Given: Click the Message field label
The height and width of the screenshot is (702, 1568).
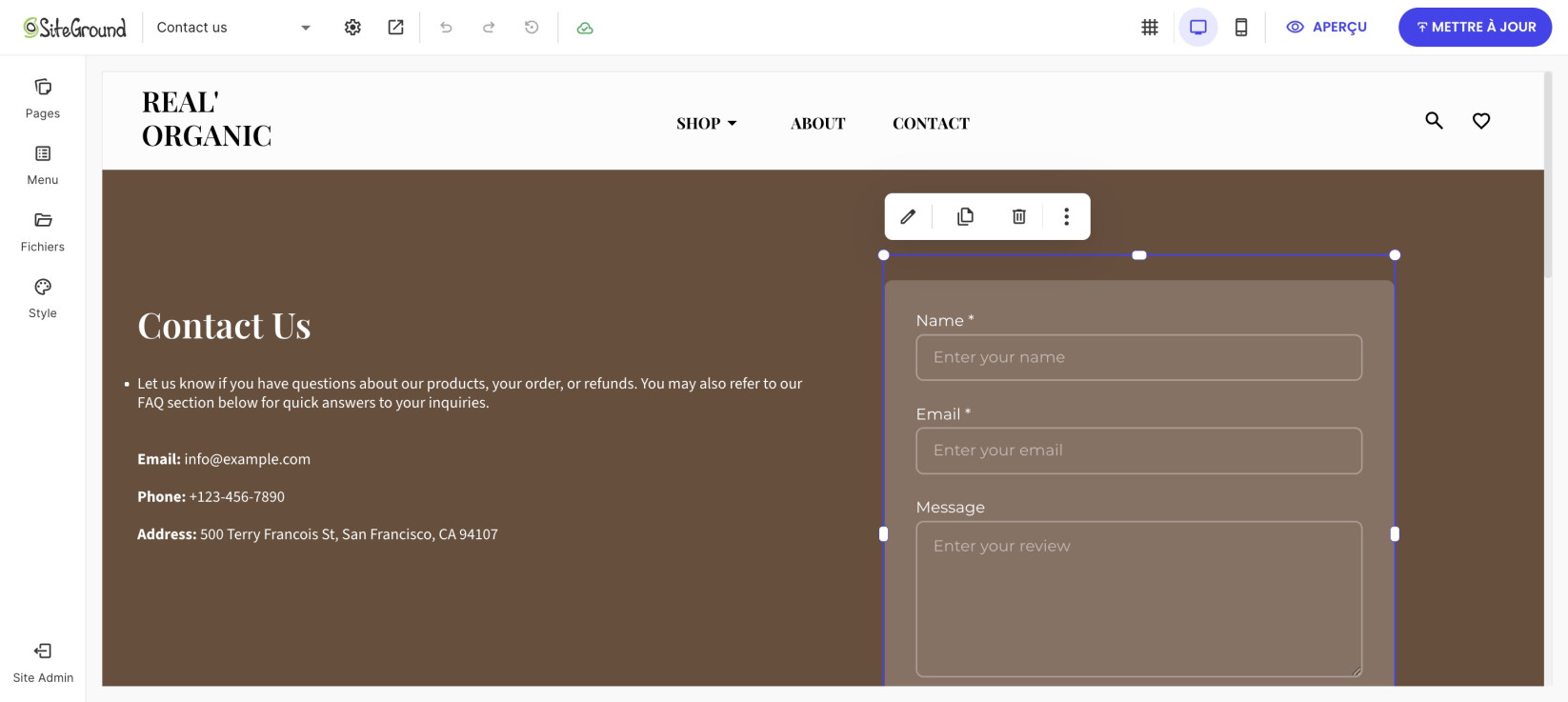Looking at the screenshot, I should tap(950, 508).
